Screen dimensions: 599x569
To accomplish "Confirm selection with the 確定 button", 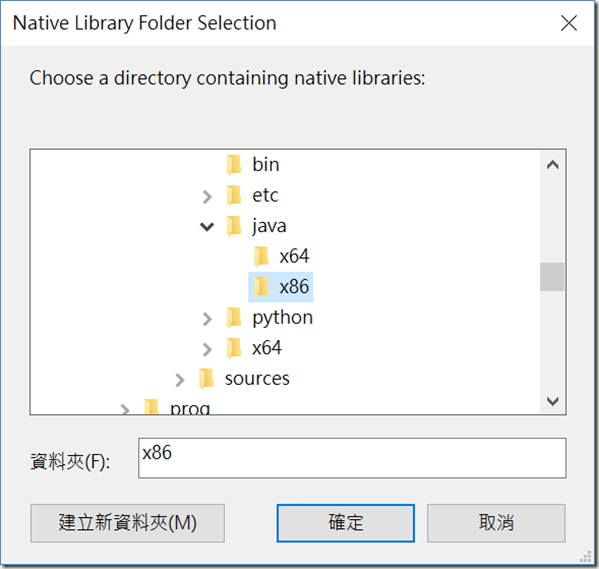I will [346, 523].
